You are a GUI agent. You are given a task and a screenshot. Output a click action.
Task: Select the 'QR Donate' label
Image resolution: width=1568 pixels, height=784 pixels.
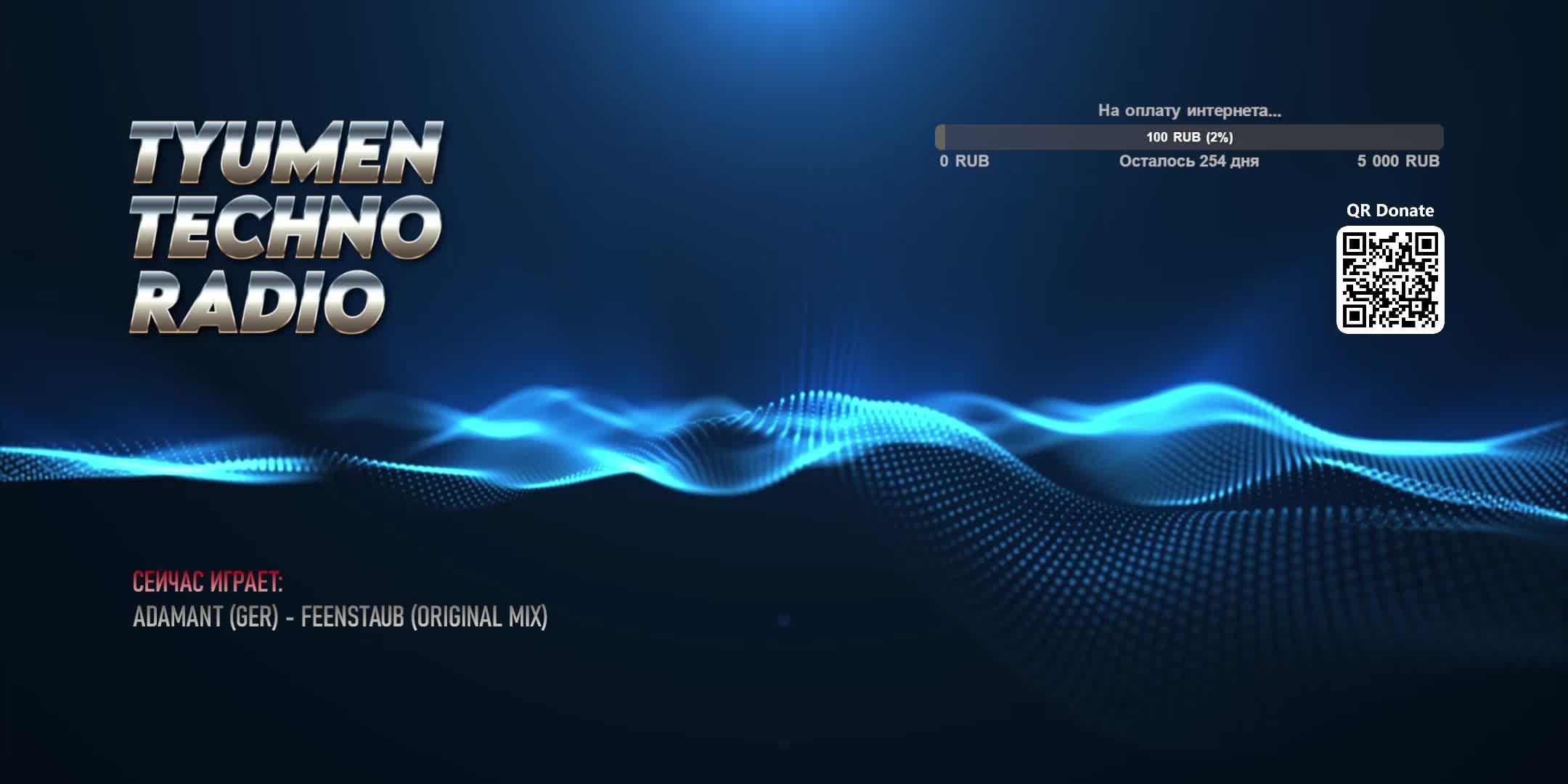(x=1390, y=211)
